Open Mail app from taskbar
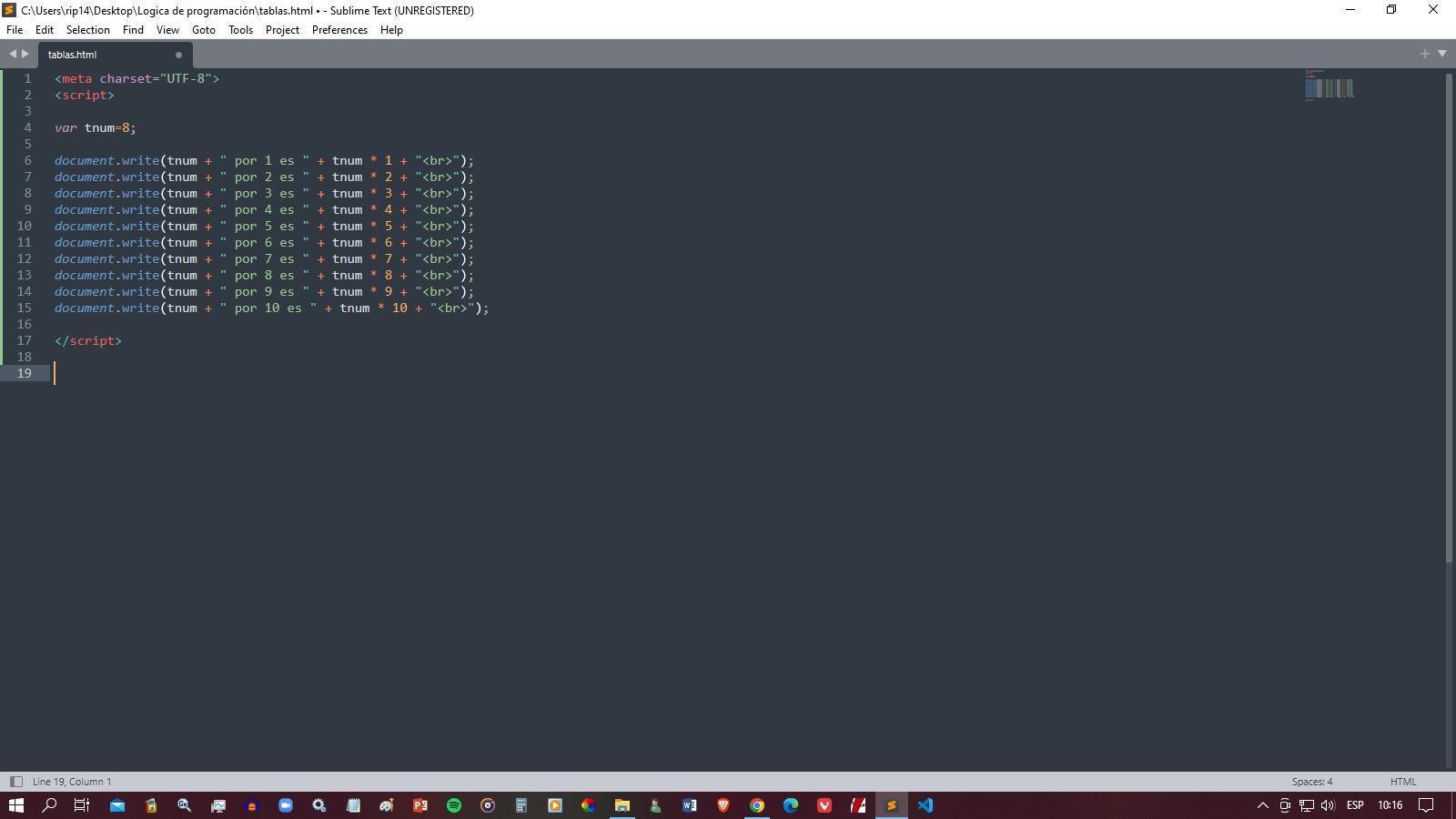 (x=117, y=805)
